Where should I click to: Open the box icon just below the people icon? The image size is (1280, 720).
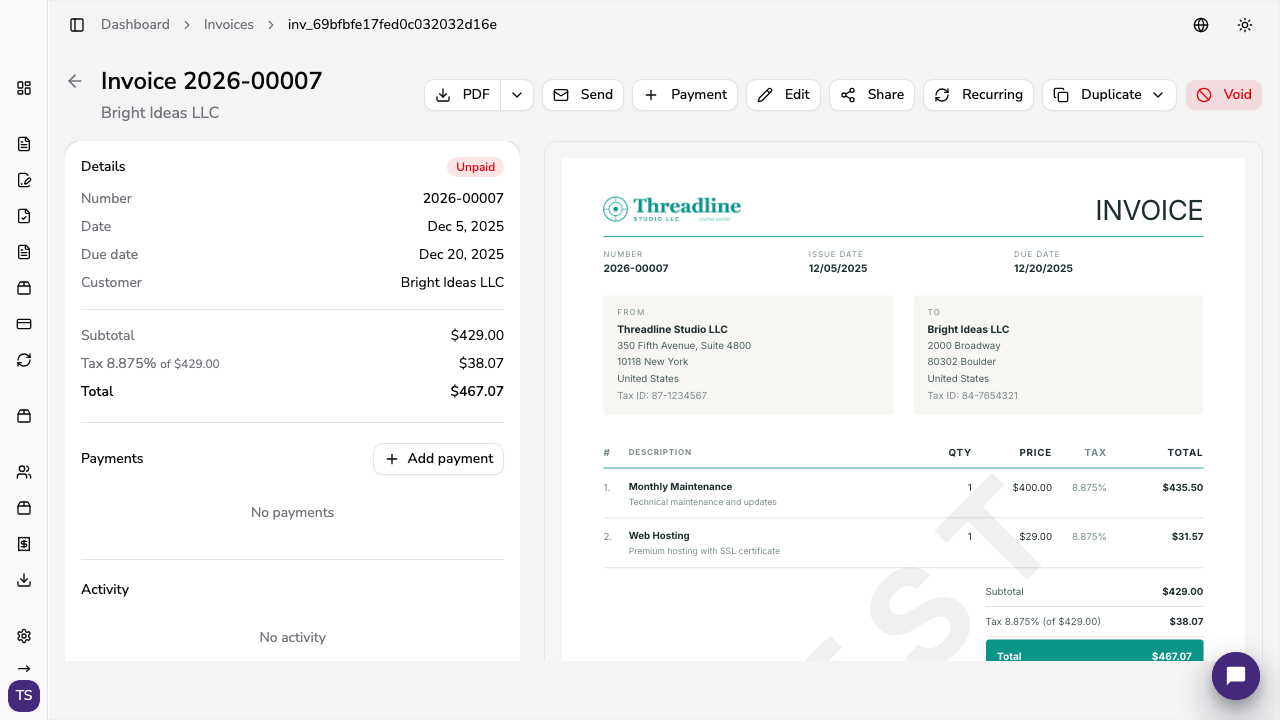[24, 508]
